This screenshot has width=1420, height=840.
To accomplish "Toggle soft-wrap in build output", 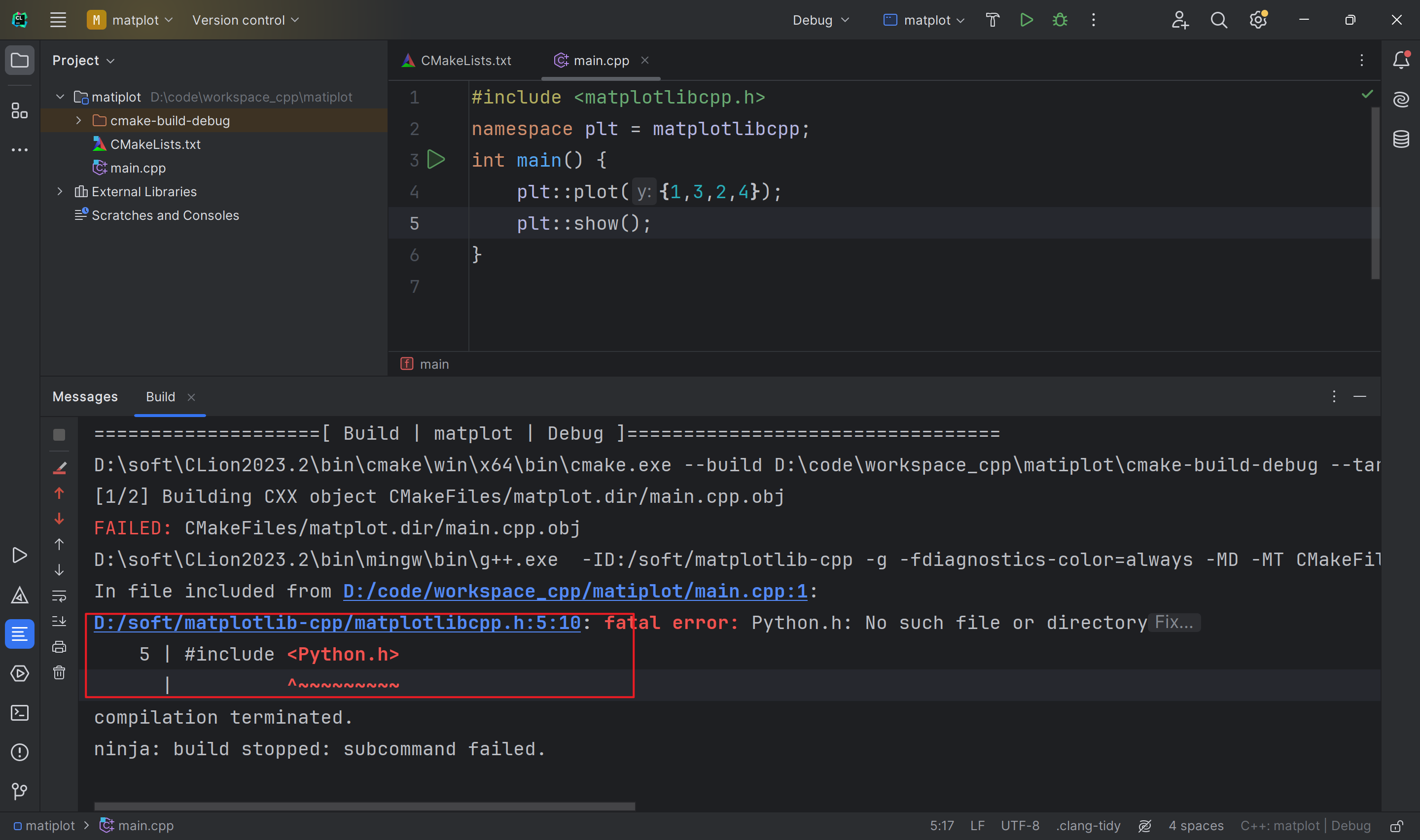I will 59,595.
